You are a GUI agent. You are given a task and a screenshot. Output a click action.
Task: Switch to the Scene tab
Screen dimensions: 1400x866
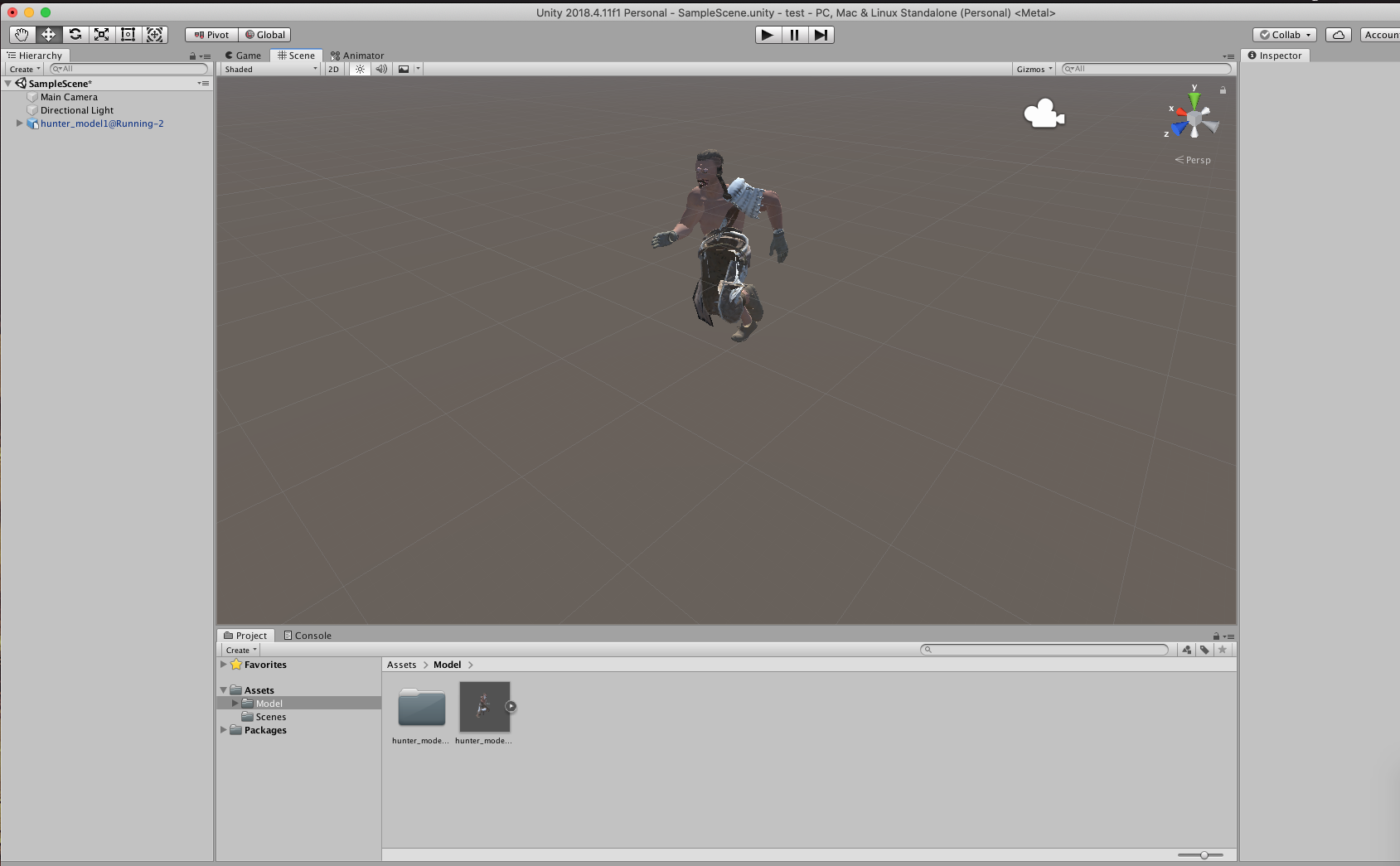point(296,56)
